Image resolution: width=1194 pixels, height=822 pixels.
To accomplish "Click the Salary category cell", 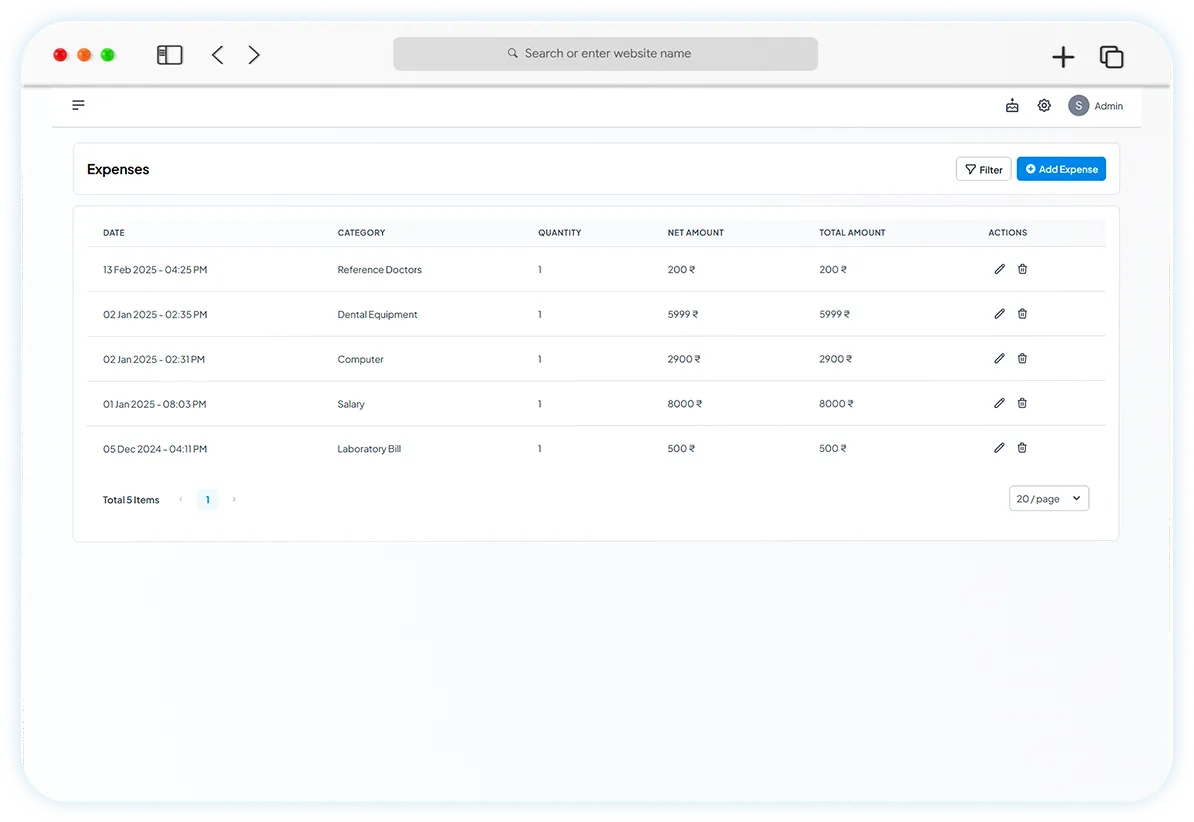I will [351, 405].
